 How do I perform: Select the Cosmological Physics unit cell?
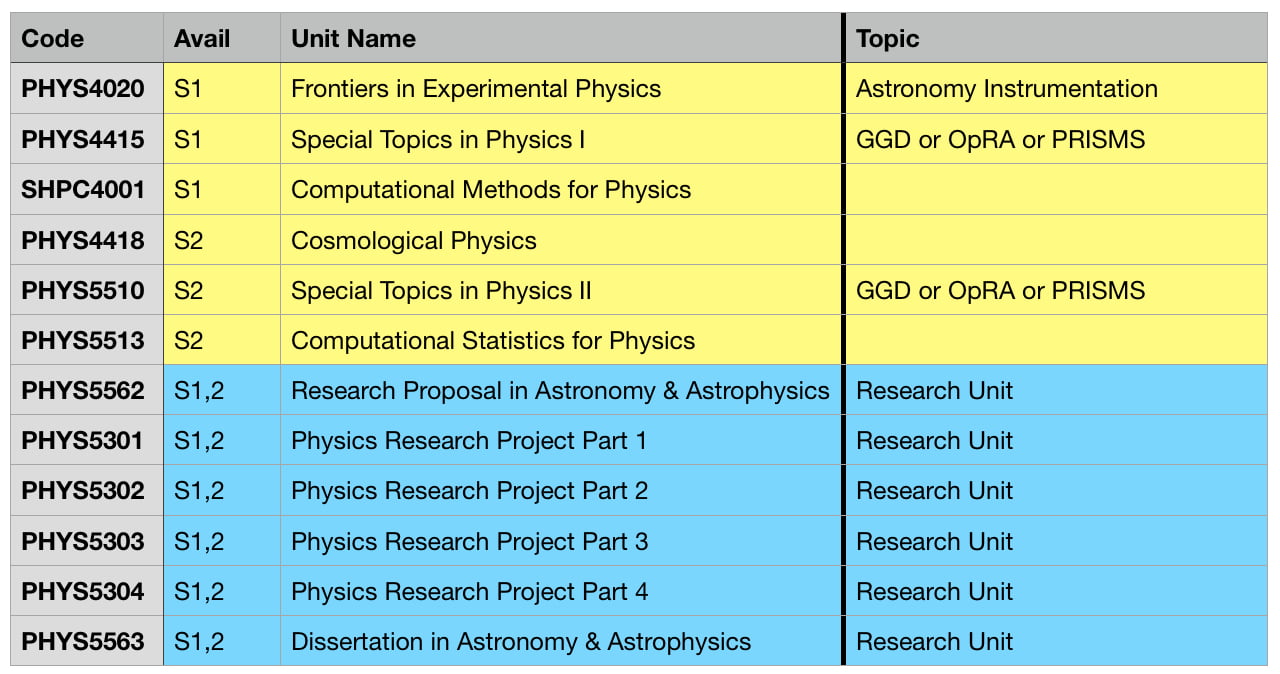pos(414,241)
